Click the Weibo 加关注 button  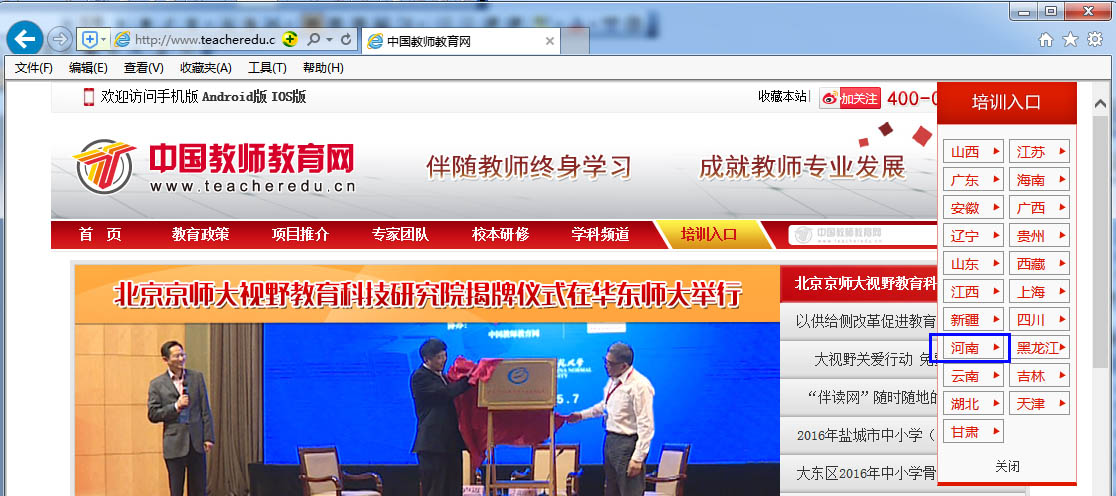[850, 98]
